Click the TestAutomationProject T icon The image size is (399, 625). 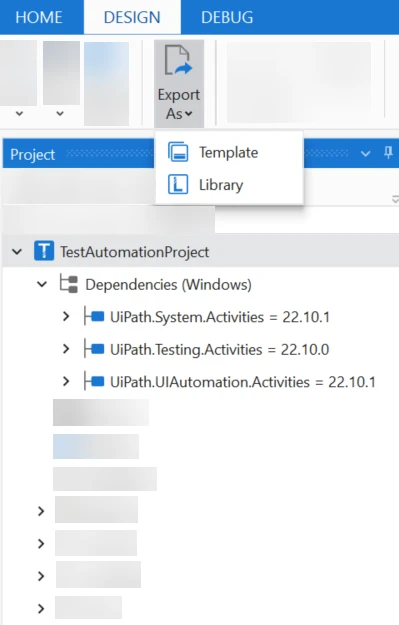(x=44, y=251)
